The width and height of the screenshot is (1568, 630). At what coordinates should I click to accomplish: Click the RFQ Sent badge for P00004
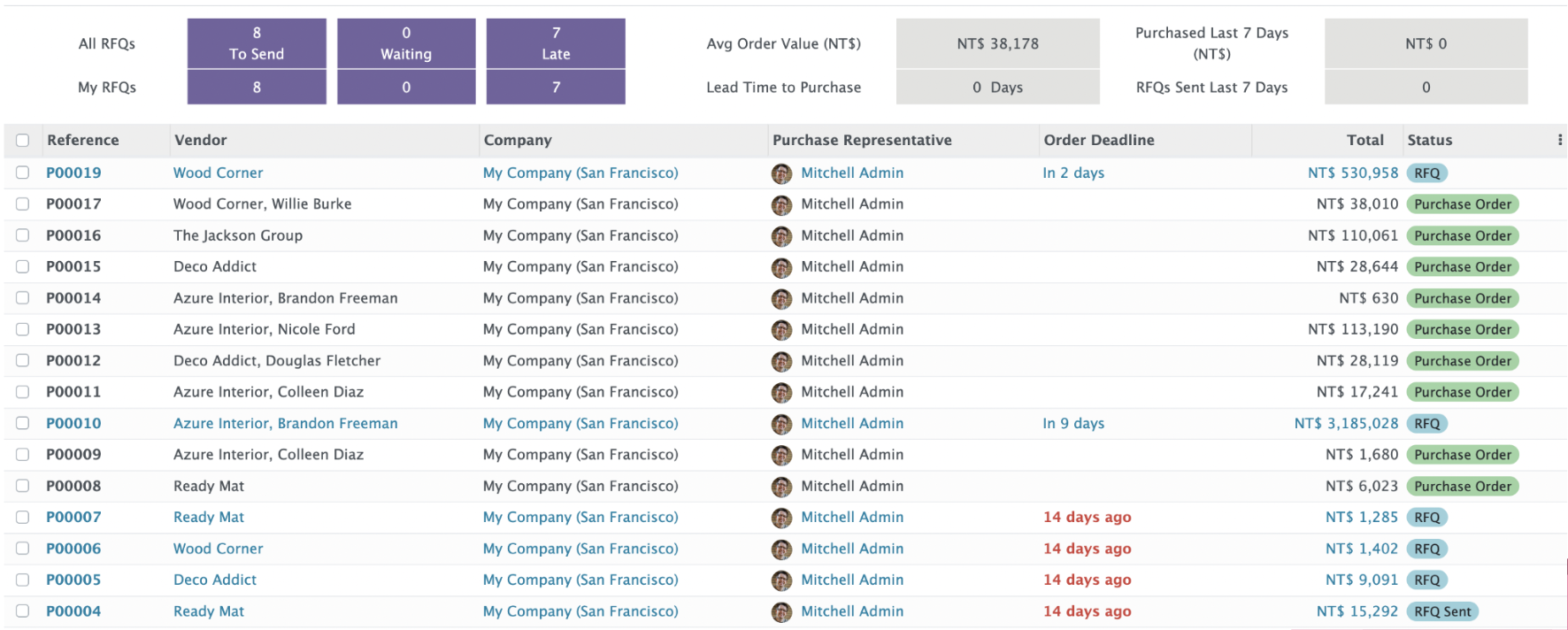coord(1441,611)
